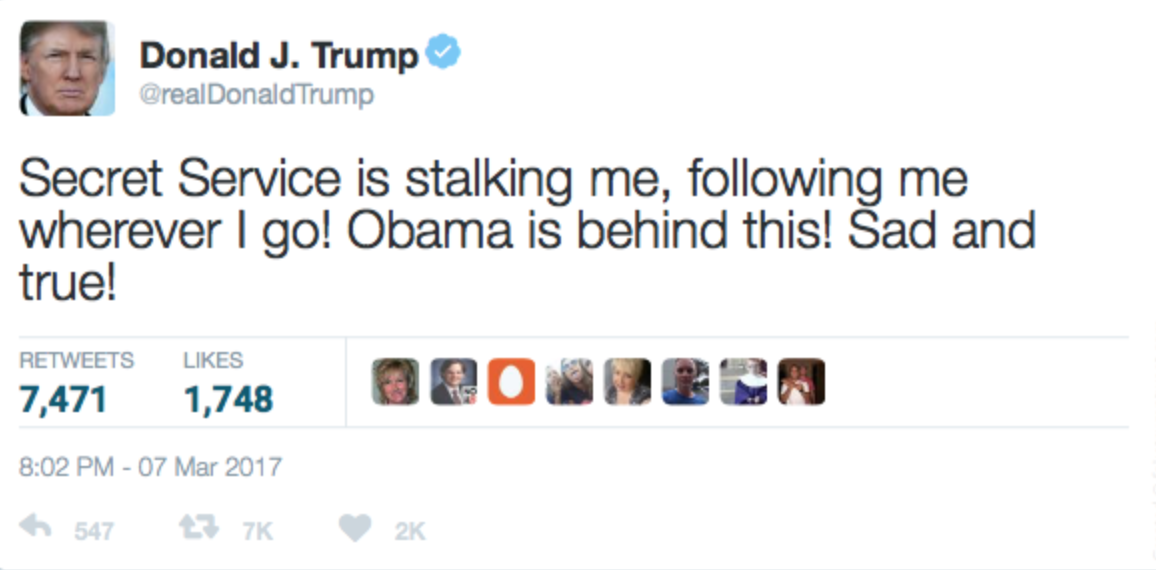Open the orange egg avatar profile
Image resolution: width=1156 pixels, height=570 pixels.
tap(511, 381)
